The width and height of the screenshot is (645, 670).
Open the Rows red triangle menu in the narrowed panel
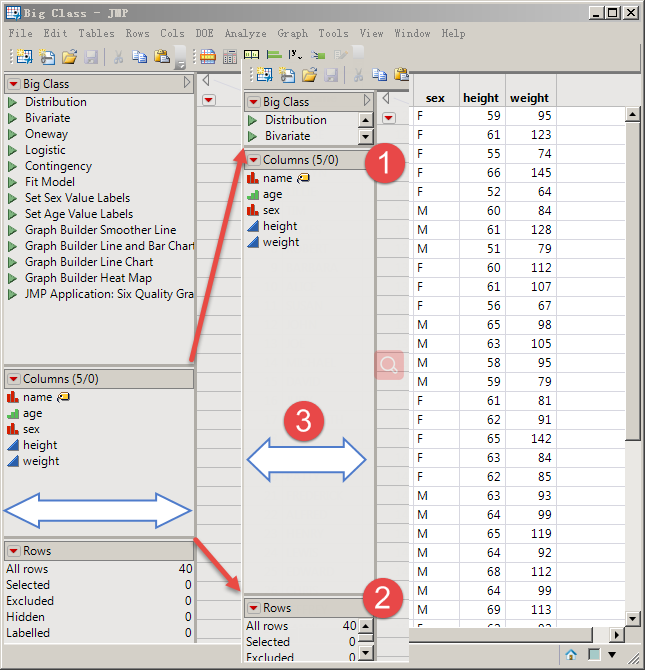point(254,608)
